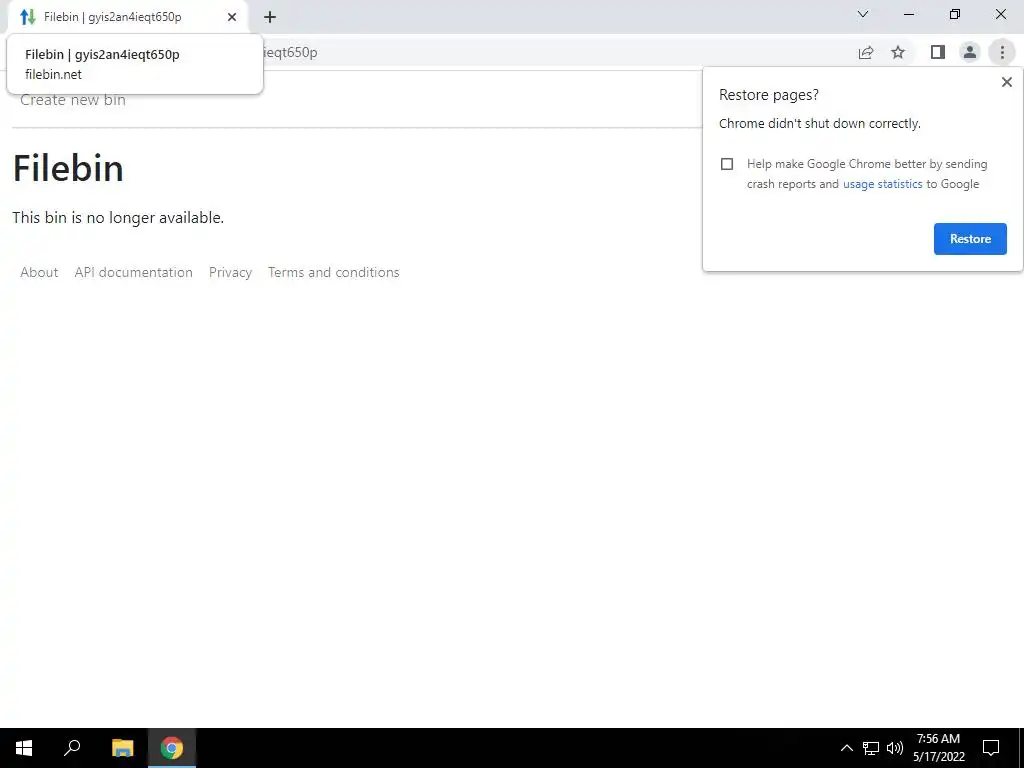Open Terms and conditions link
Screen dimensions: 1024x768
coord(333,272)
